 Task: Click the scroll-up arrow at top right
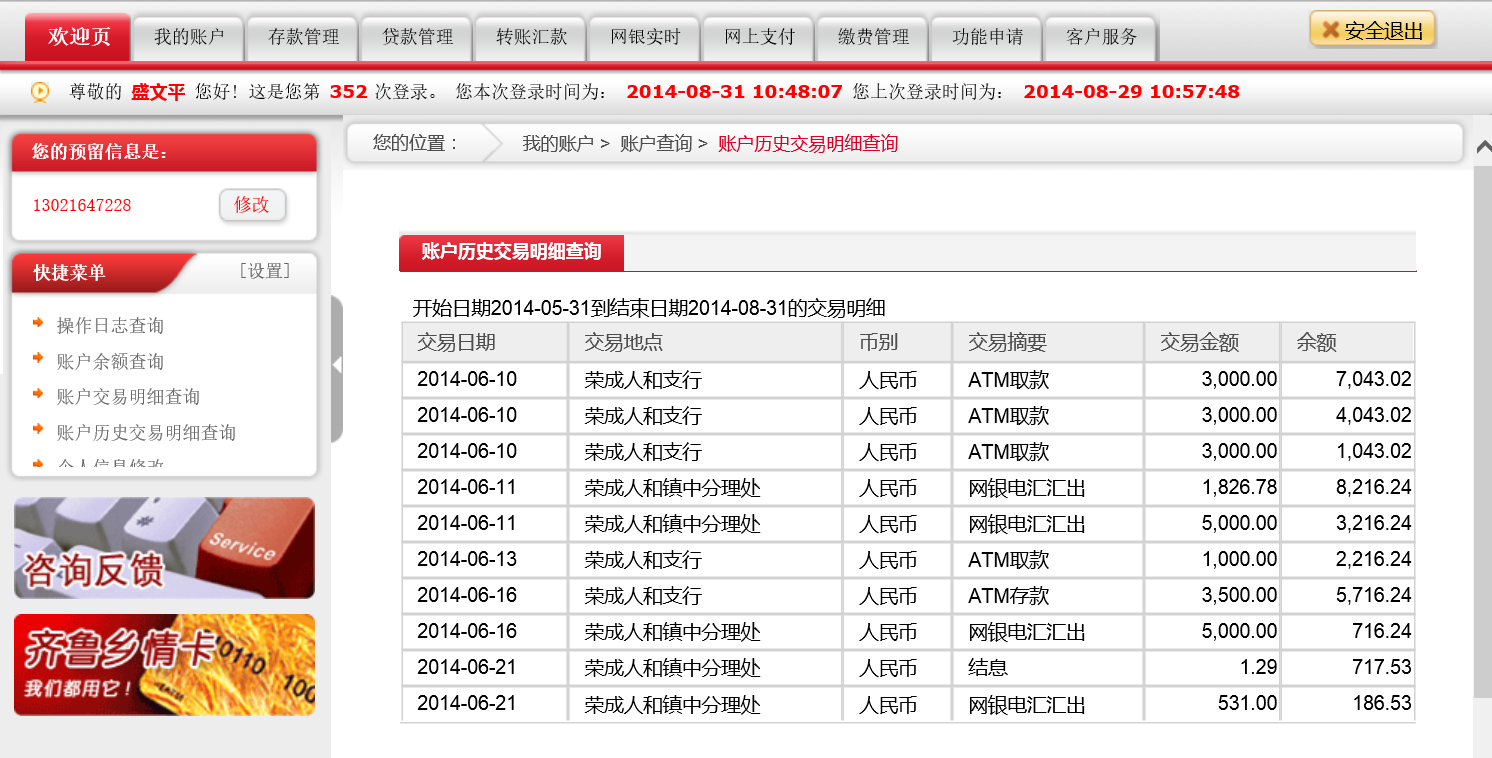pos(1483,147)
